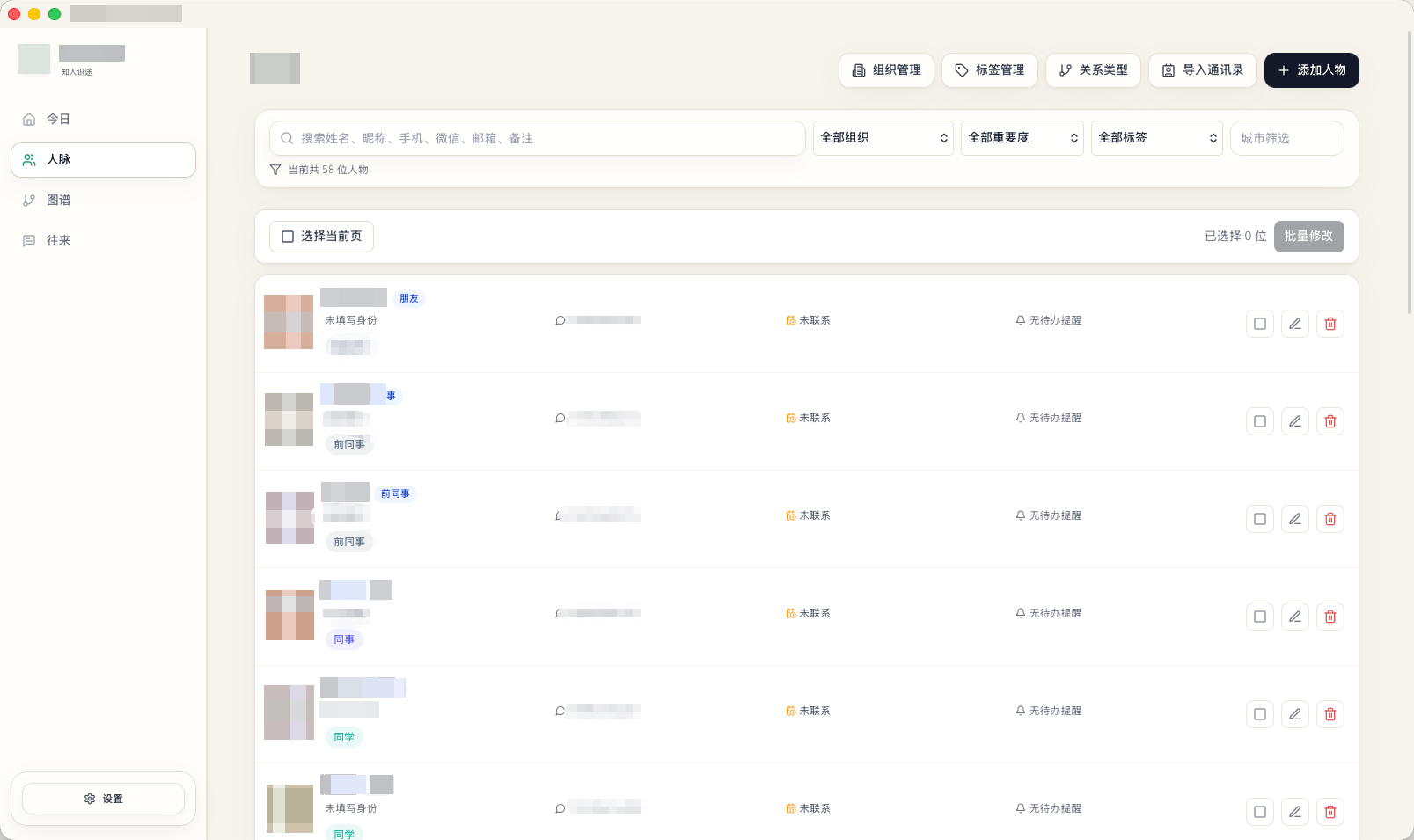Click the filter funnel icon
The height and width of the screenshot is (840, 1414).
(275, 170)
